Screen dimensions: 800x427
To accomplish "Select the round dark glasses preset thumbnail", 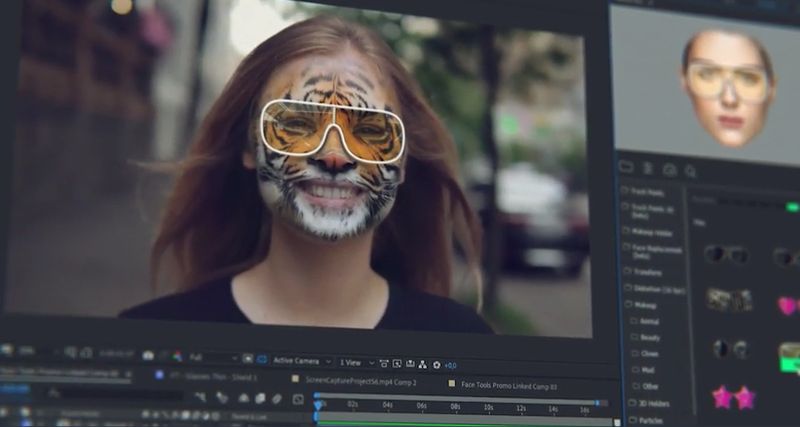I will (731, 349).
